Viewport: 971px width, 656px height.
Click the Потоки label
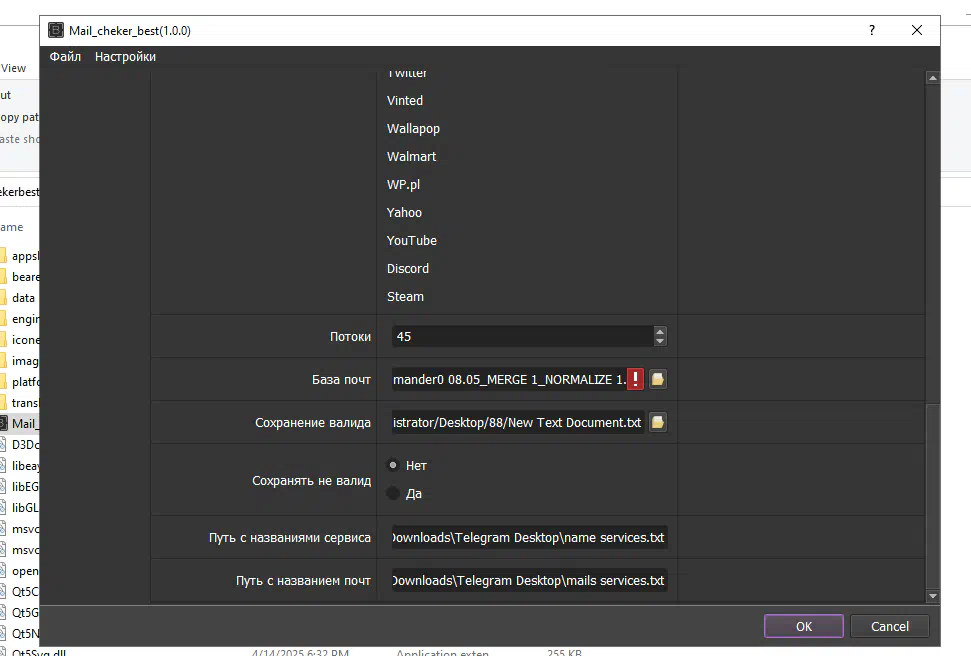[x=351, y=336]
